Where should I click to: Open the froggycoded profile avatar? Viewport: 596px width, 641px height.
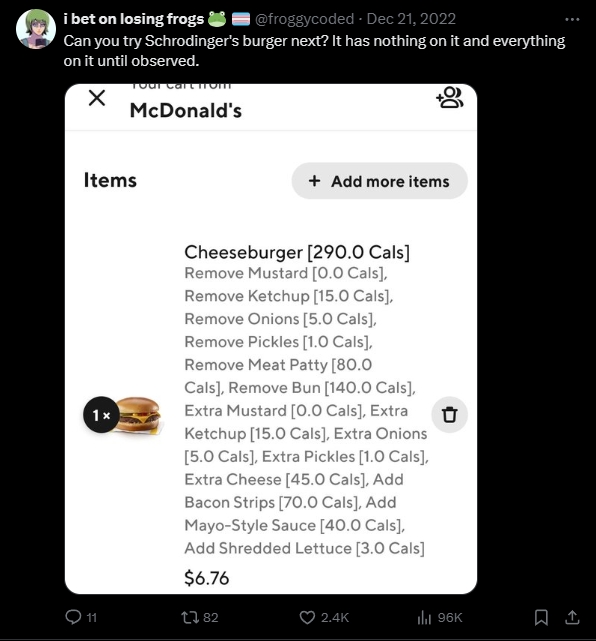pyautogui.click(x=36, y=29)
